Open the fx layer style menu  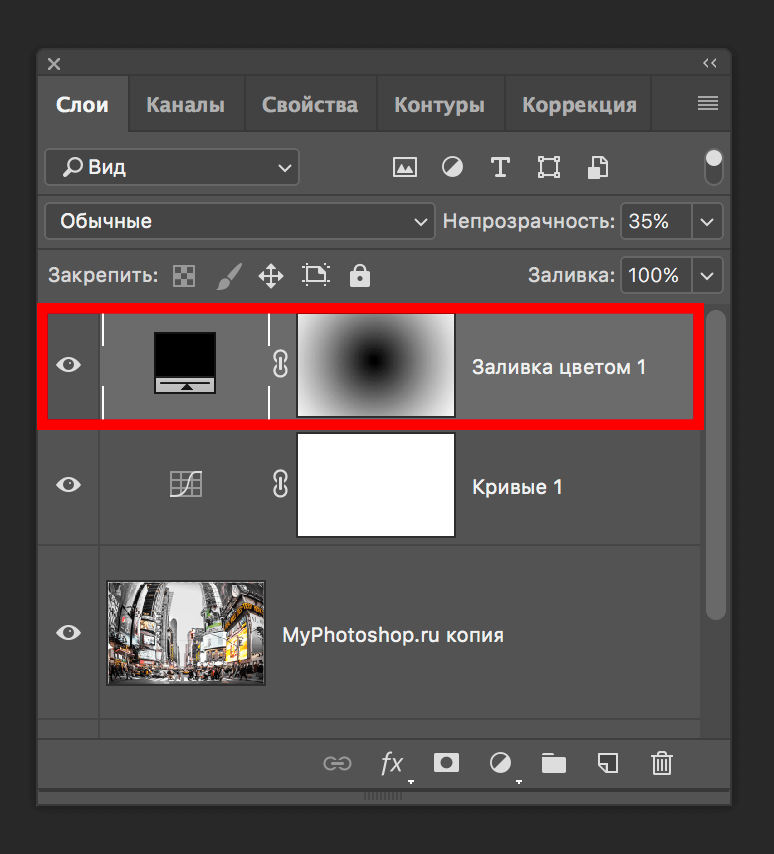[x=392, y=764]
